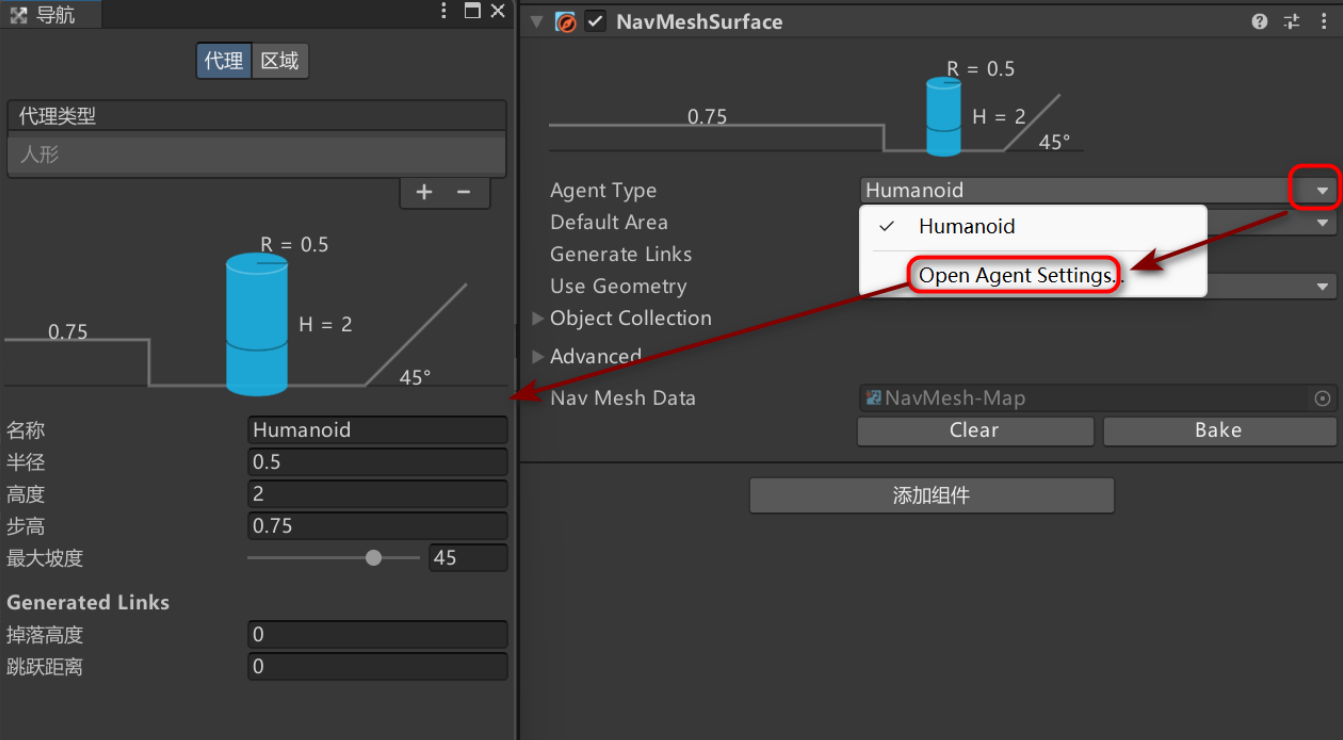The width and height of the screenshot is (1343, 740).
Task: Open the Agent Type dropdown arrow
Action: click(x=1322, y=190)
